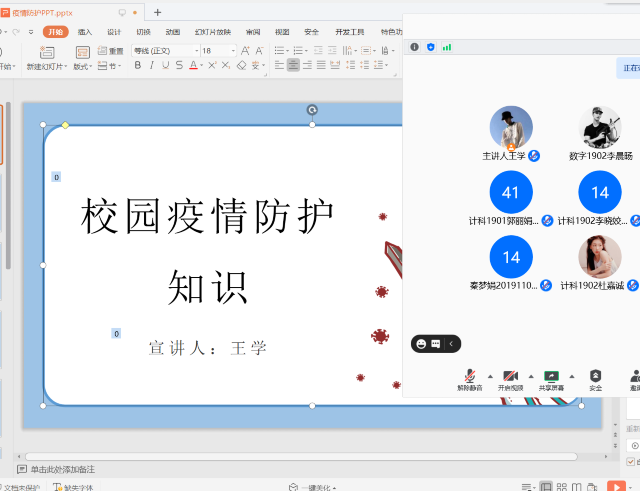The width and height of the screenshot is (640, 491).
Task: Switch to the 设计 tab
Action: tap(114, 32)
